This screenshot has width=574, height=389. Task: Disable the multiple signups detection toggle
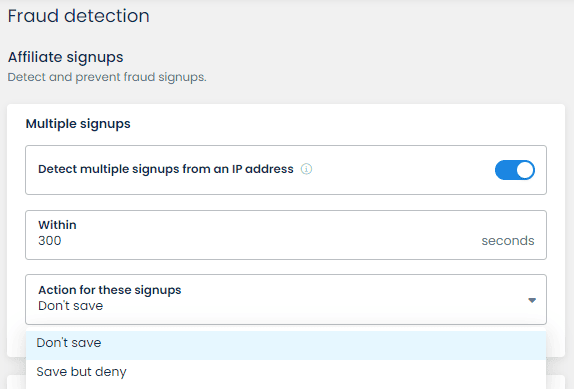515,170
